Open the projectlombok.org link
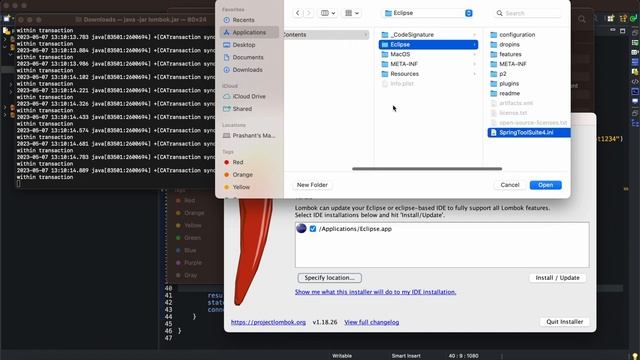This screenshot has width=640, height=360. click(x=268, y=322)
